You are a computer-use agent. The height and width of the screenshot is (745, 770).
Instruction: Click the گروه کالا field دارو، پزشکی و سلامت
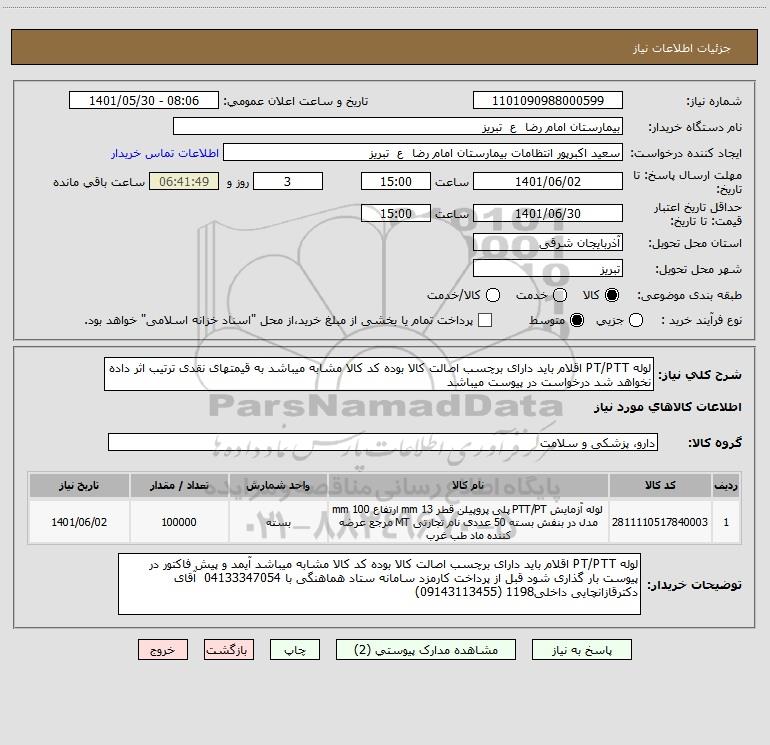click(x=383, y=442)
